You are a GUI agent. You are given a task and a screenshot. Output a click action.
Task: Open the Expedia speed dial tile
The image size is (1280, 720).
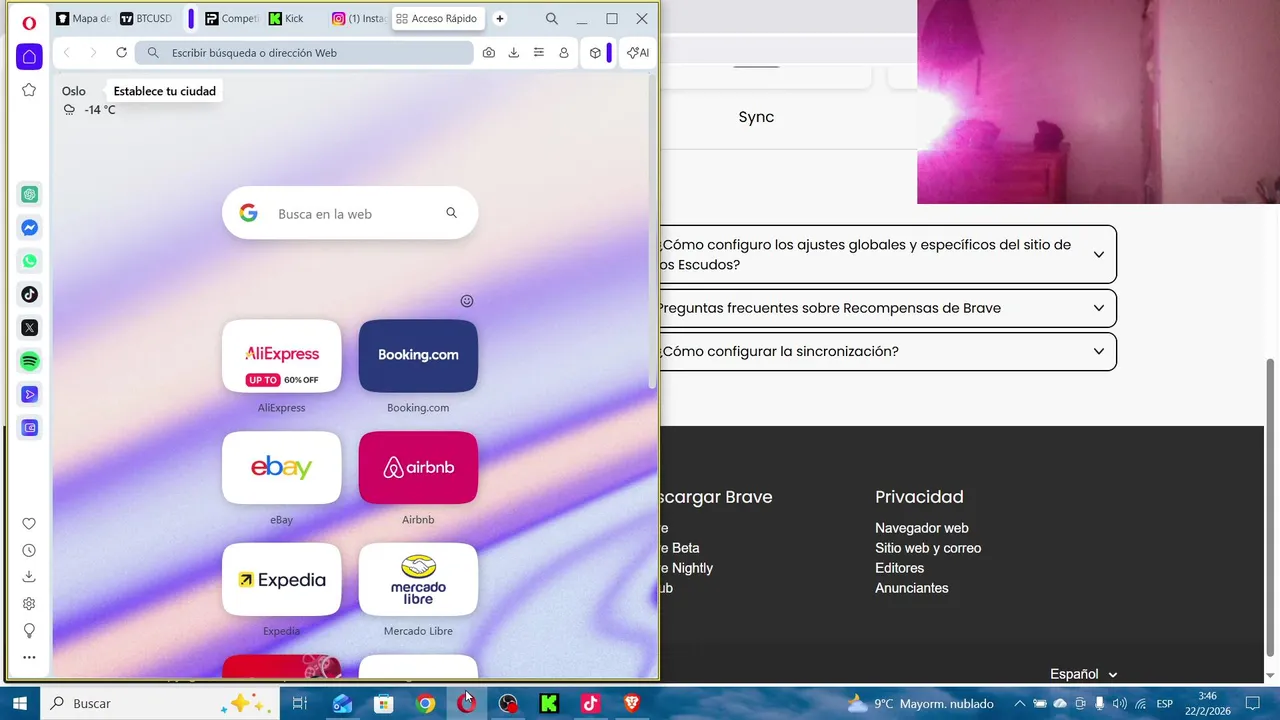click(281, 579)
